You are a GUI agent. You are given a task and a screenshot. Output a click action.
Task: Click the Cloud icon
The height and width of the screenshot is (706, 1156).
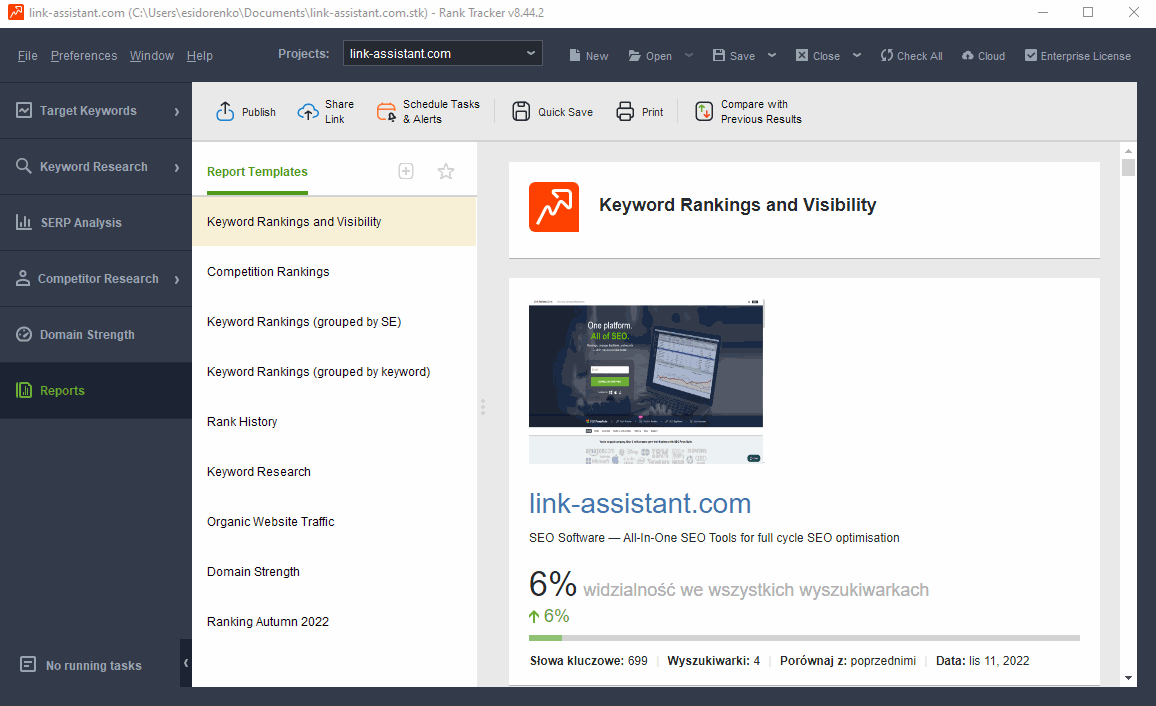(968, 55)
